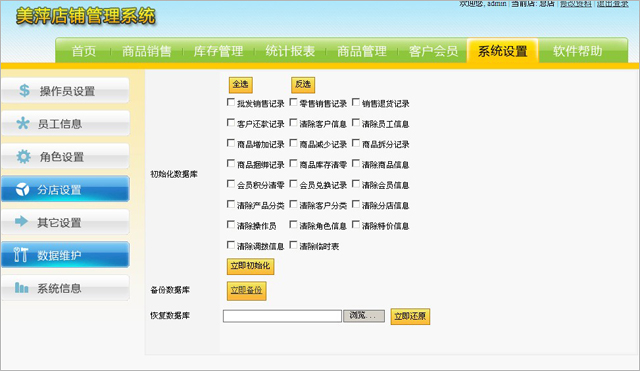Enable the 商品库存清零 checkbox
The width and height of the screenshot is (640, 371).
click(x=293, y=163)
